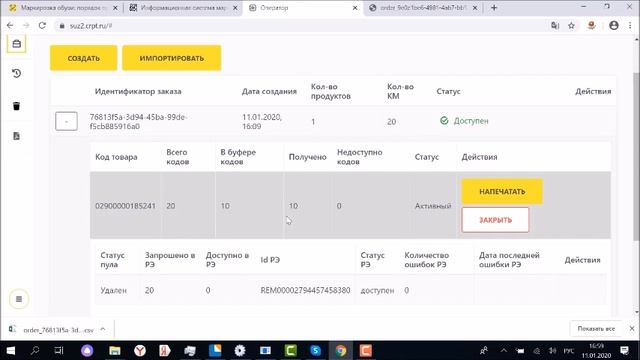Image resolution: width=640 pixels, height=360 pixels.
Task: Click the НАПЕЧАТАТЬ button
Action: (x=502, y=191)
